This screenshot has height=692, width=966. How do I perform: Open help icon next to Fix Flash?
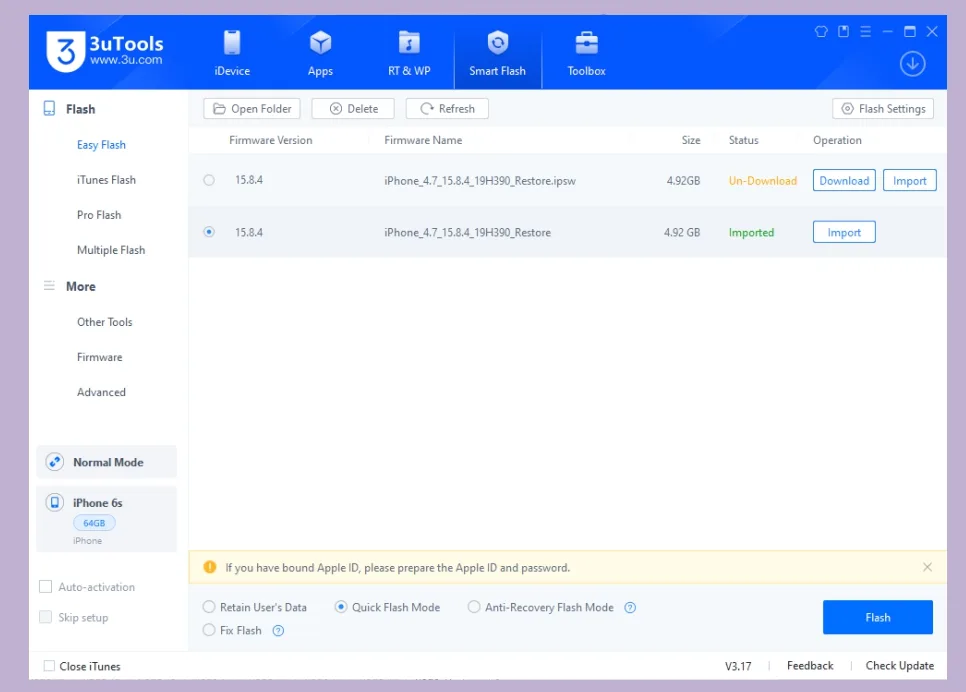278,630
